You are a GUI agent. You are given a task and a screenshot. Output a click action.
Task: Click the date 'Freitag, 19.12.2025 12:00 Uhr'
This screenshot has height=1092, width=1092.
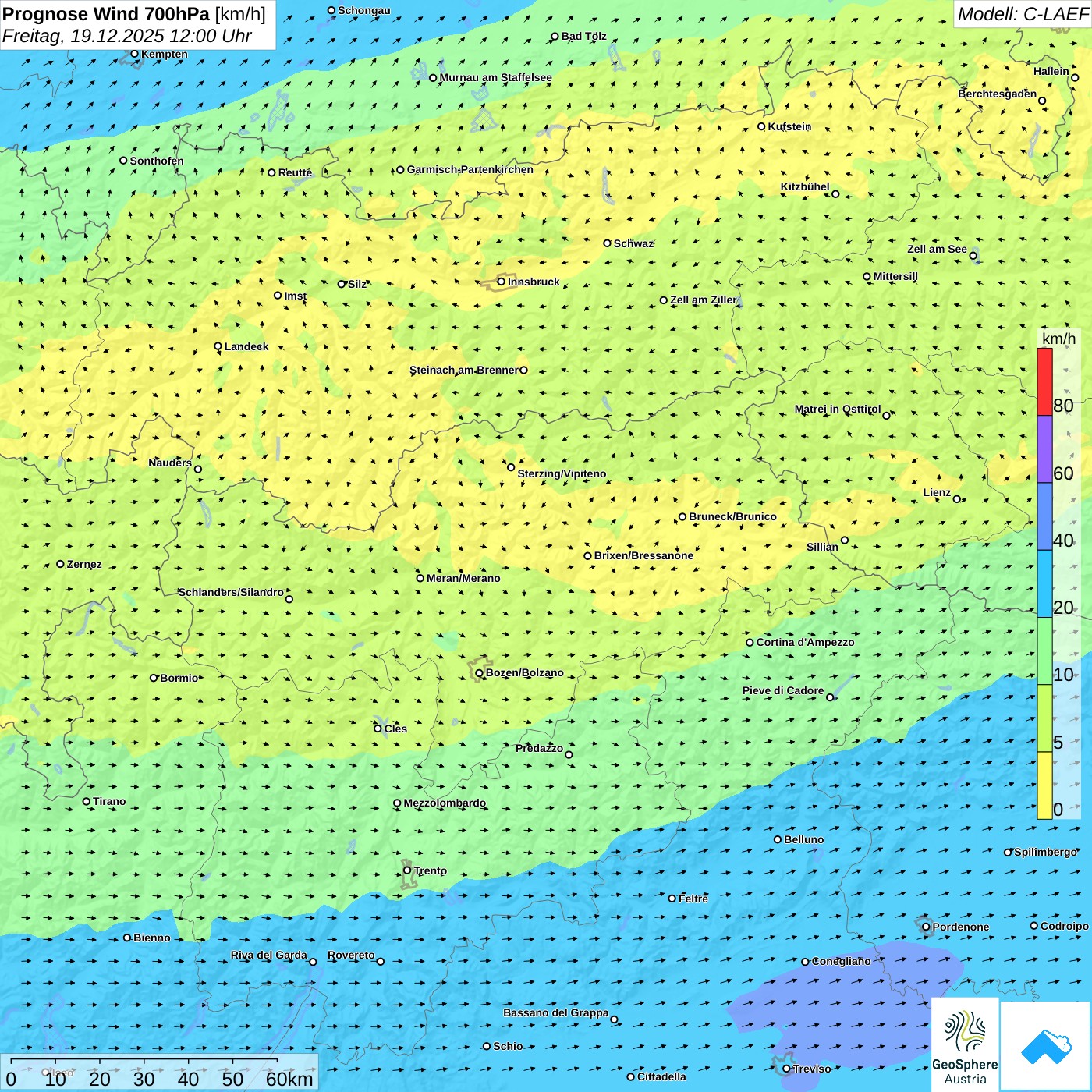[x=127, y=36]
